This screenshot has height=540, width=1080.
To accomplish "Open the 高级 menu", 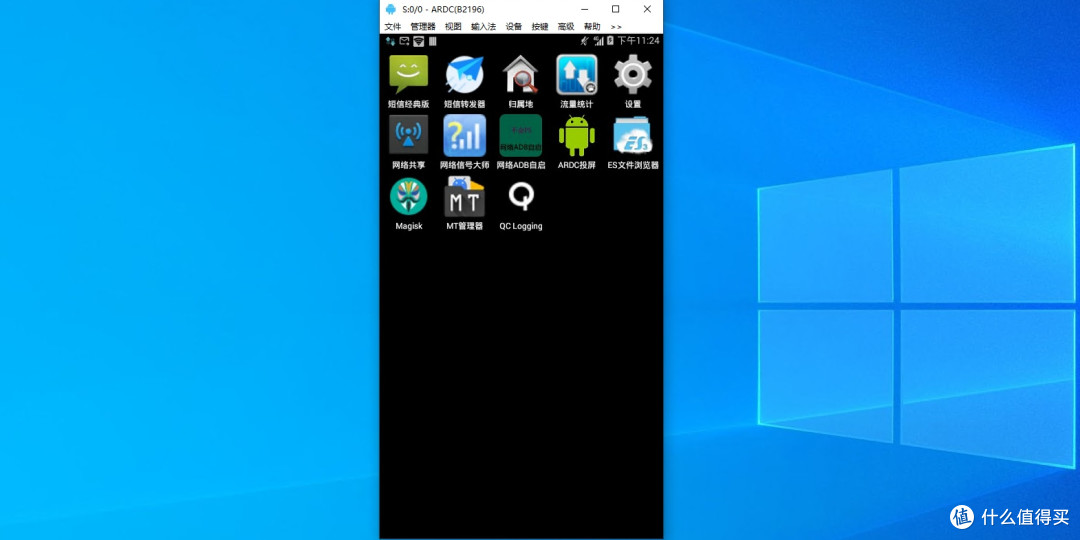I will coord(566,26).
